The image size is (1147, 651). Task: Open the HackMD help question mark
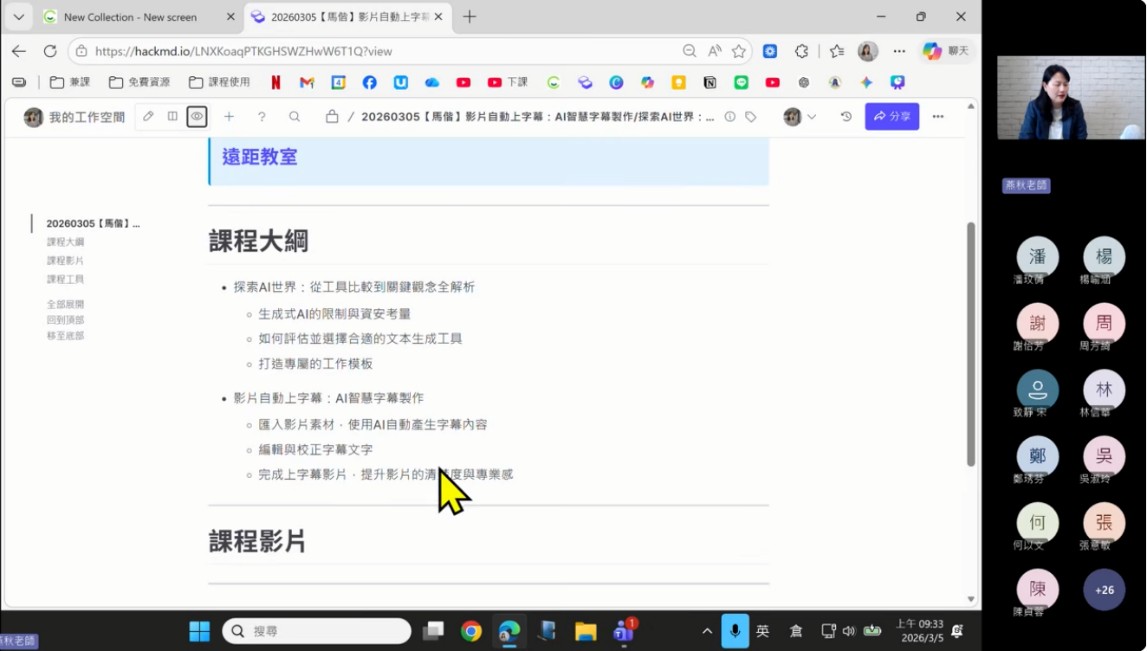[262, 117]
